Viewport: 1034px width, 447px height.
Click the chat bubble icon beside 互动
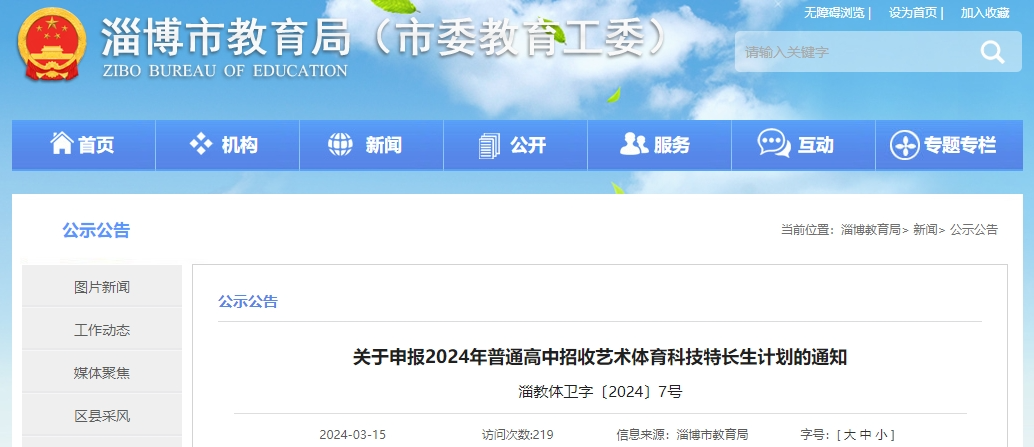coord(773,144)
